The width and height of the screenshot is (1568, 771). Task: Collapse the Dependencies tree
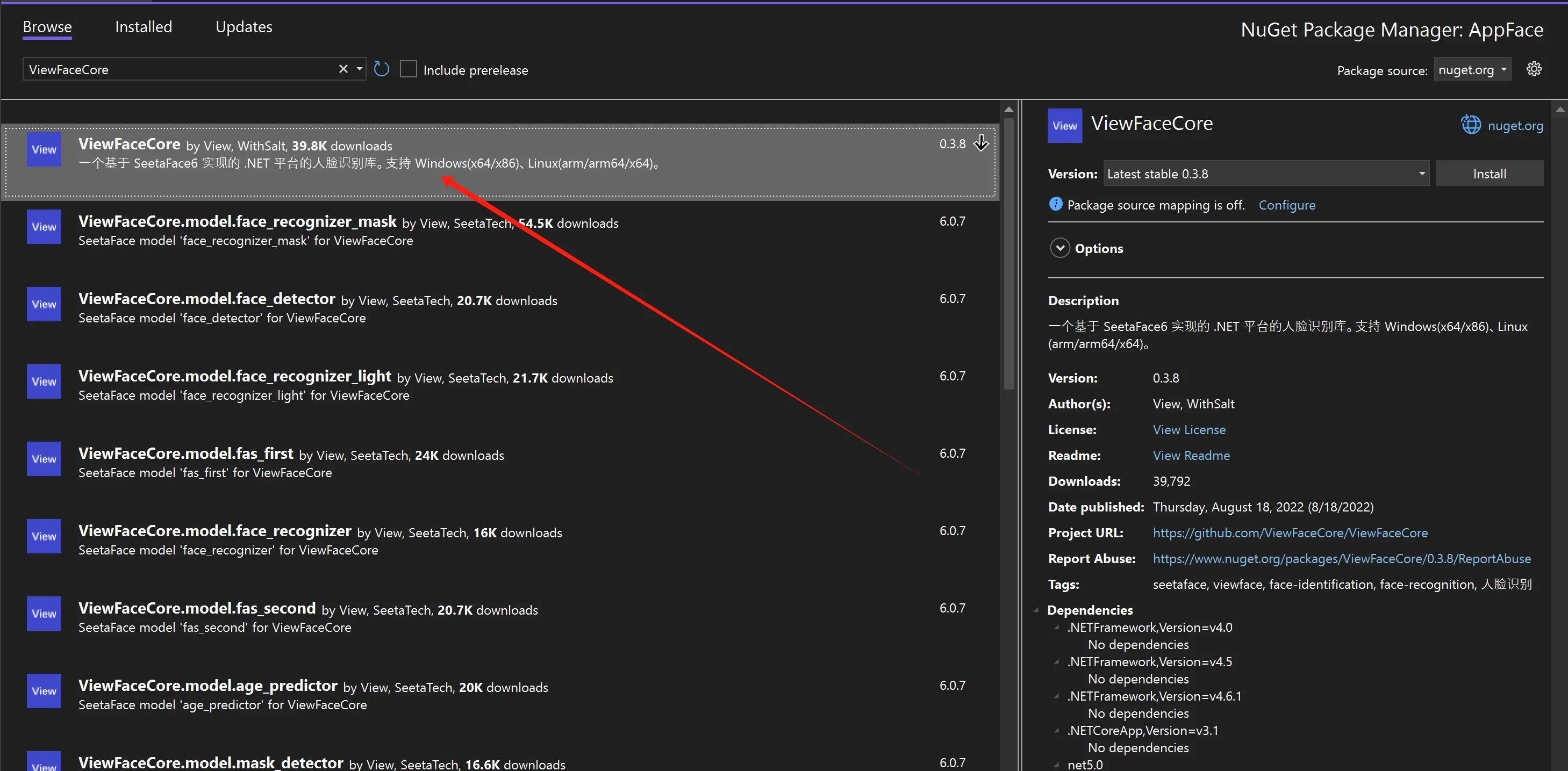click(1036, 610)
